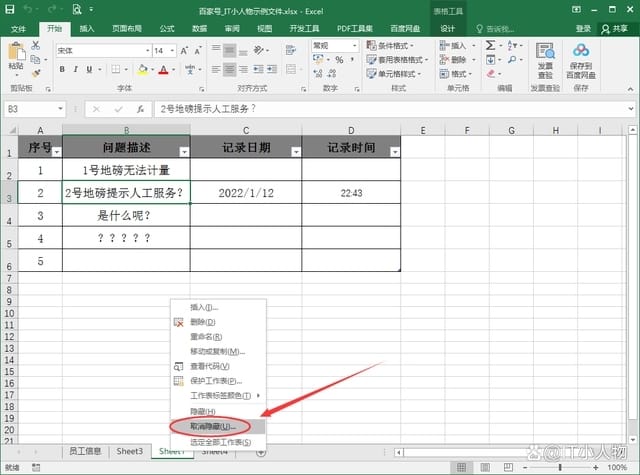Open the 记录日期 column filter dropdown
Image resolution: width=640 pixels, height=475 pixels.
click(x=294, y=151)
